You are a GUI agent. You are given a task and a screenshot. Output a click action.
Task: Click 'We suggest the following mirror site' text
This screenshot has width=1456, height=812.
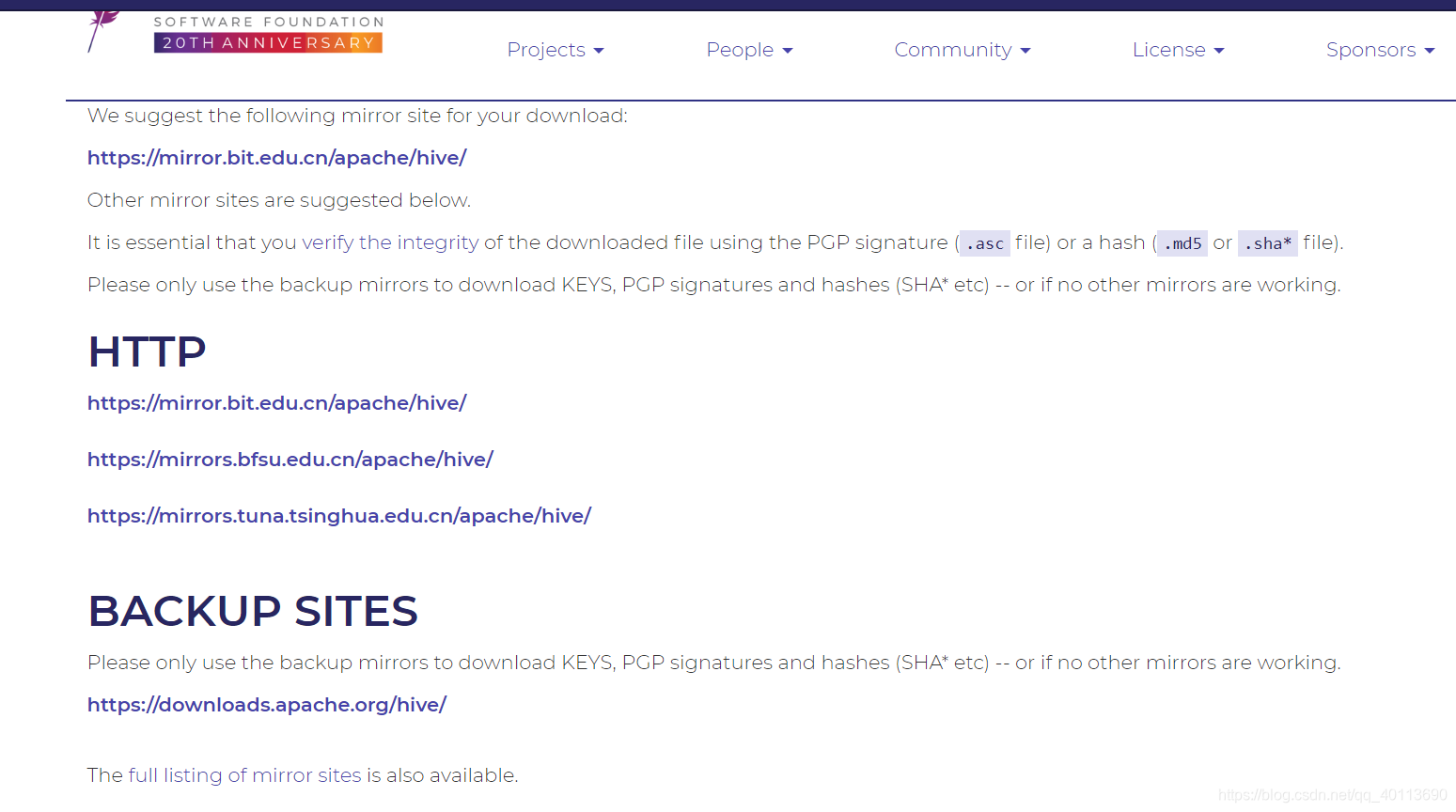coord(357,116)
